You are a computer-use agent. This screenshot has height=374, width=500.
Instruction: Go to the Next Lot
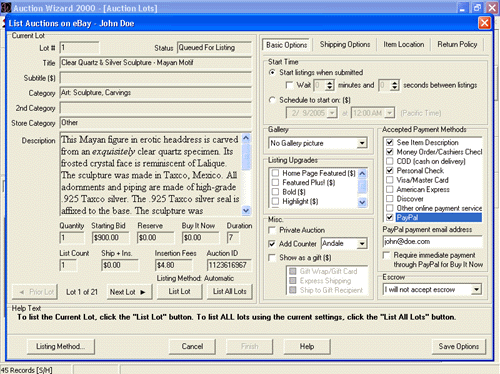pyautogui.click(x=129, y=292)
